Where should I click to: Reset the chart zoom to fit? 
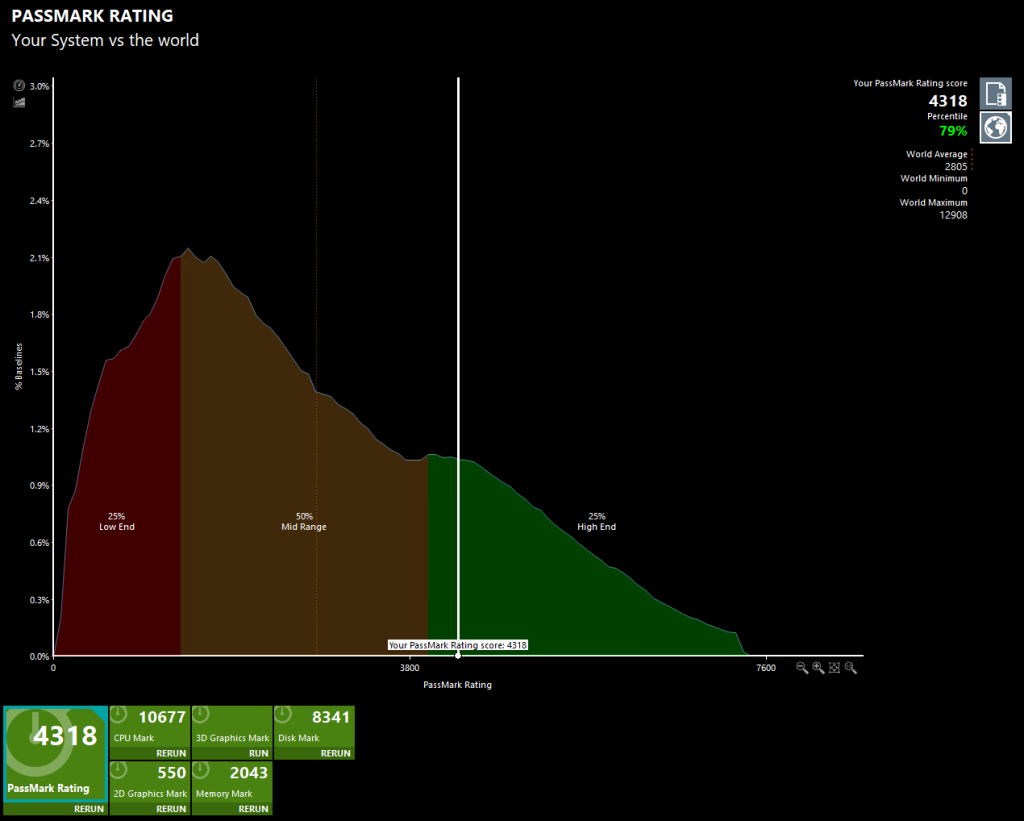[x=835, y=668]
